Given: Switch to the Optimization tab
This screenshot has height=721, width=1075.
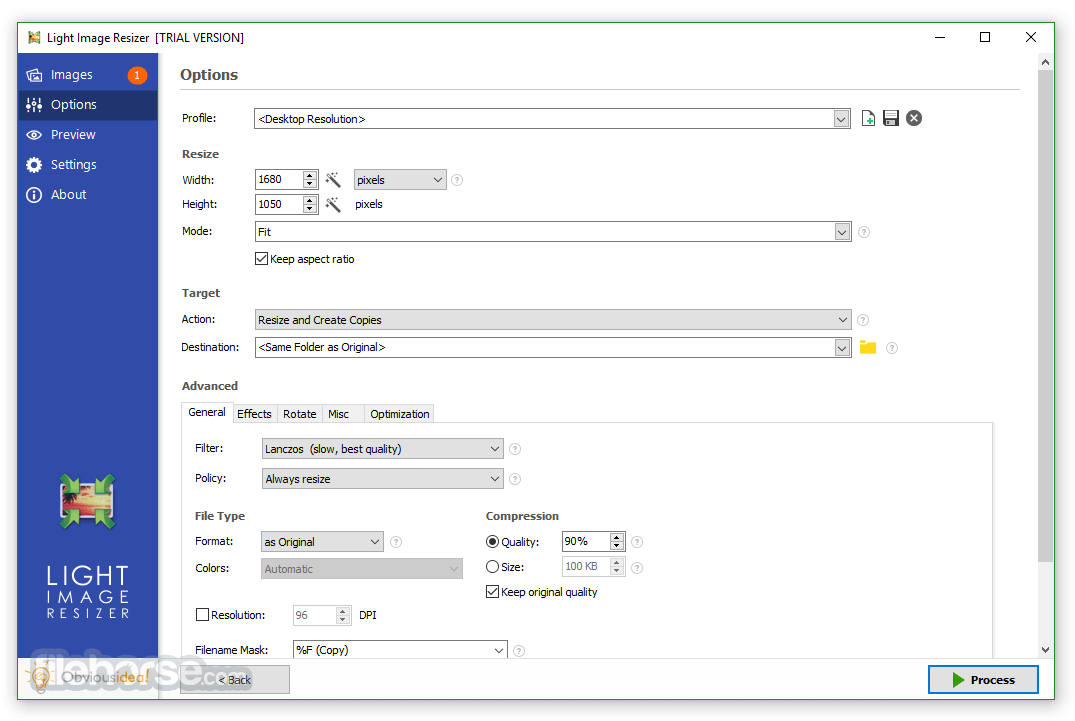Looking at the screenshot, I should 400,414.
